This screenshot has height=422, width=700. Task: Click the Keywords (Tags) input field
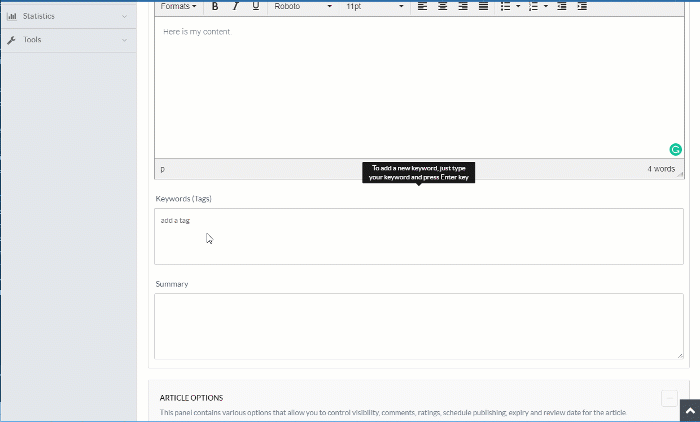418,236
